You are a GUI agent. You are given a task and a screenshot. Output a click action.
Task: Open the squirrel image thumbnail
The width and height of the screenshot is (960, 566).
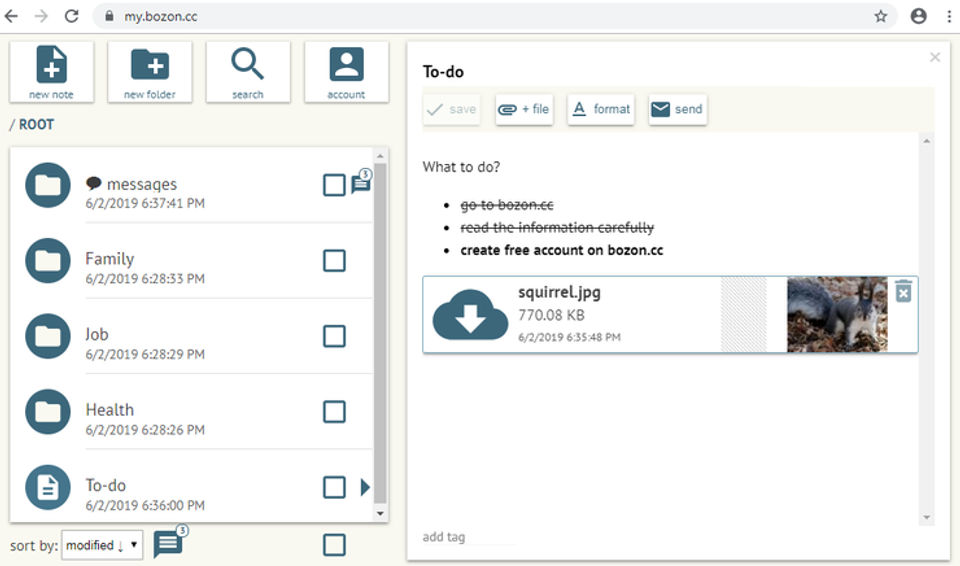point(836,314)
